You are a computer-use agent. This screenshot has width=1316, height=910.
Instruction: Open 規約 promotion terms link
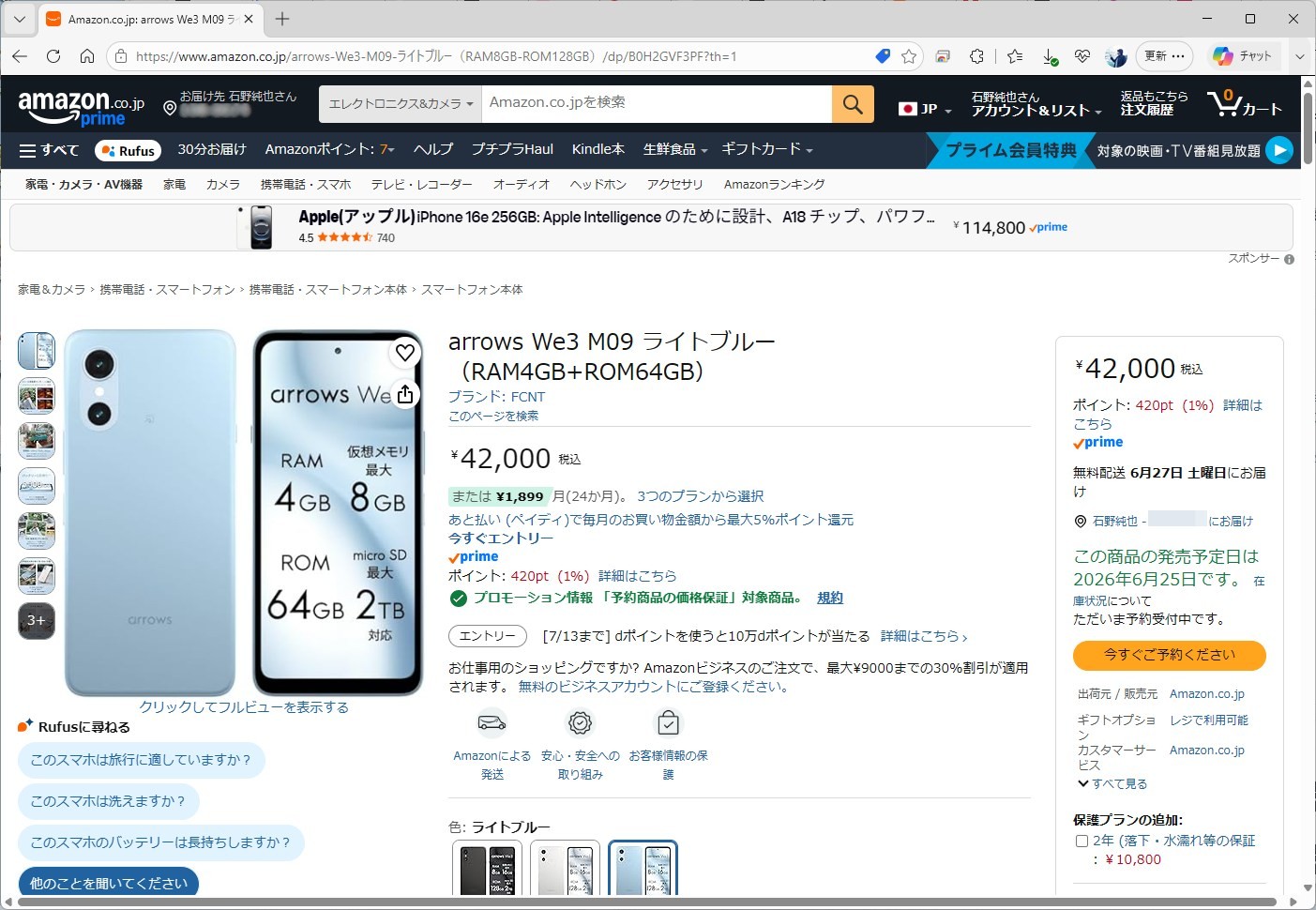(829, 598)
